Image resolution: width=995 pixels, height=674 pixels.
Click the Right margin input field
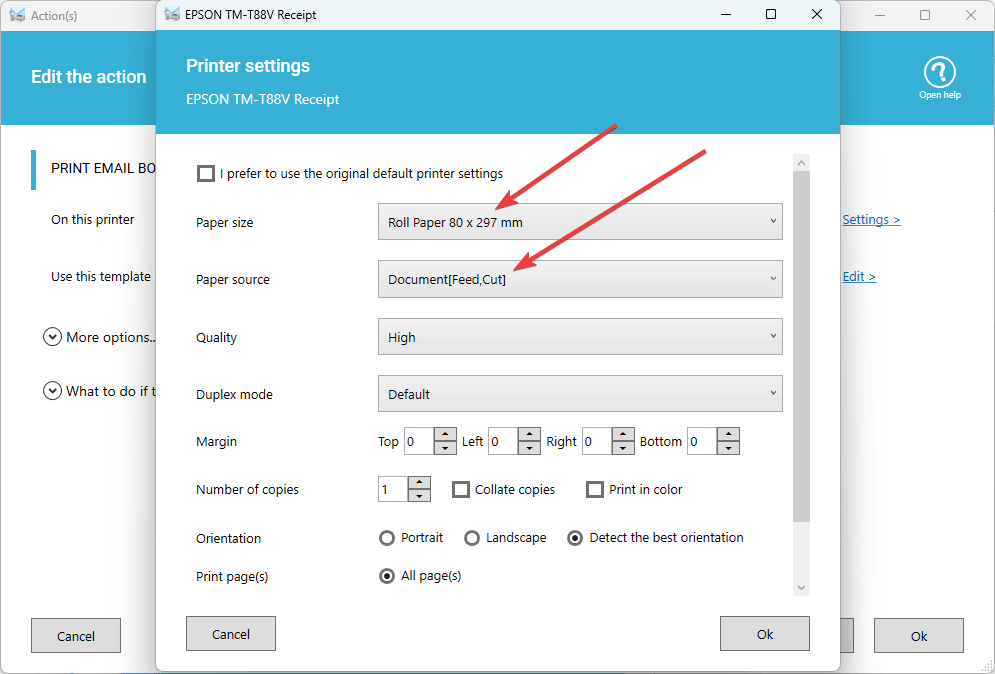coord(597,441)
